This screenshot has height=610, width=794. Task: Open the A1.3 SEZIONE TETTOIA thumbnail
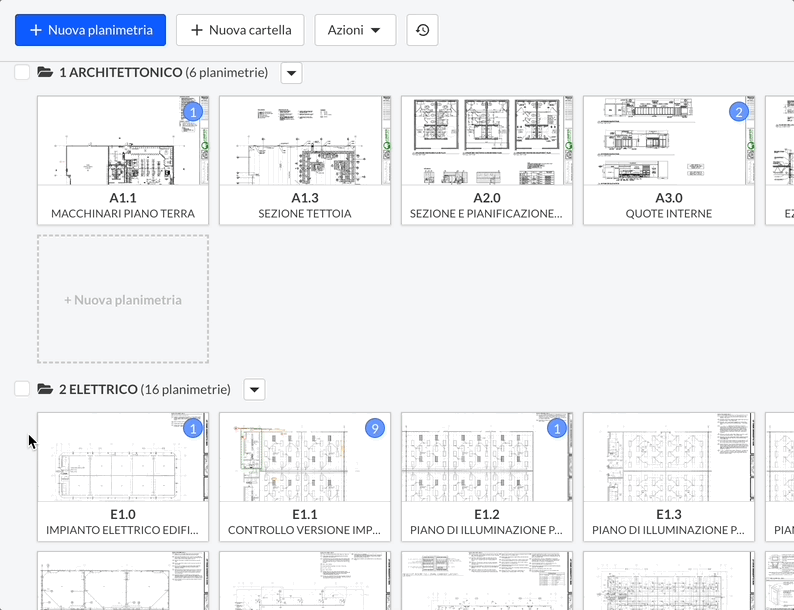pos(305,141)
